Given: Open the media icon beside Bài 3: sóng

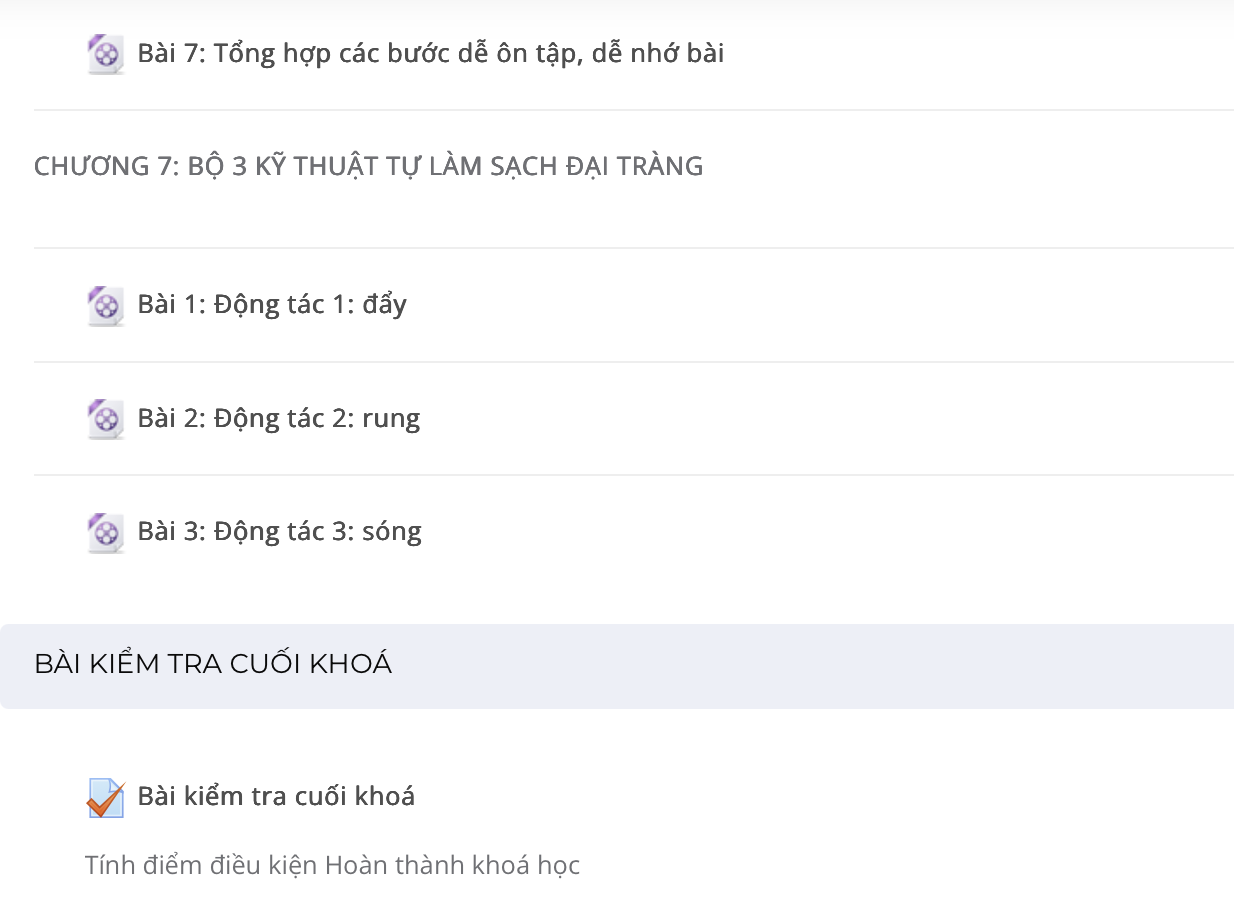Looking at the screenshot, I should (105, 532).
